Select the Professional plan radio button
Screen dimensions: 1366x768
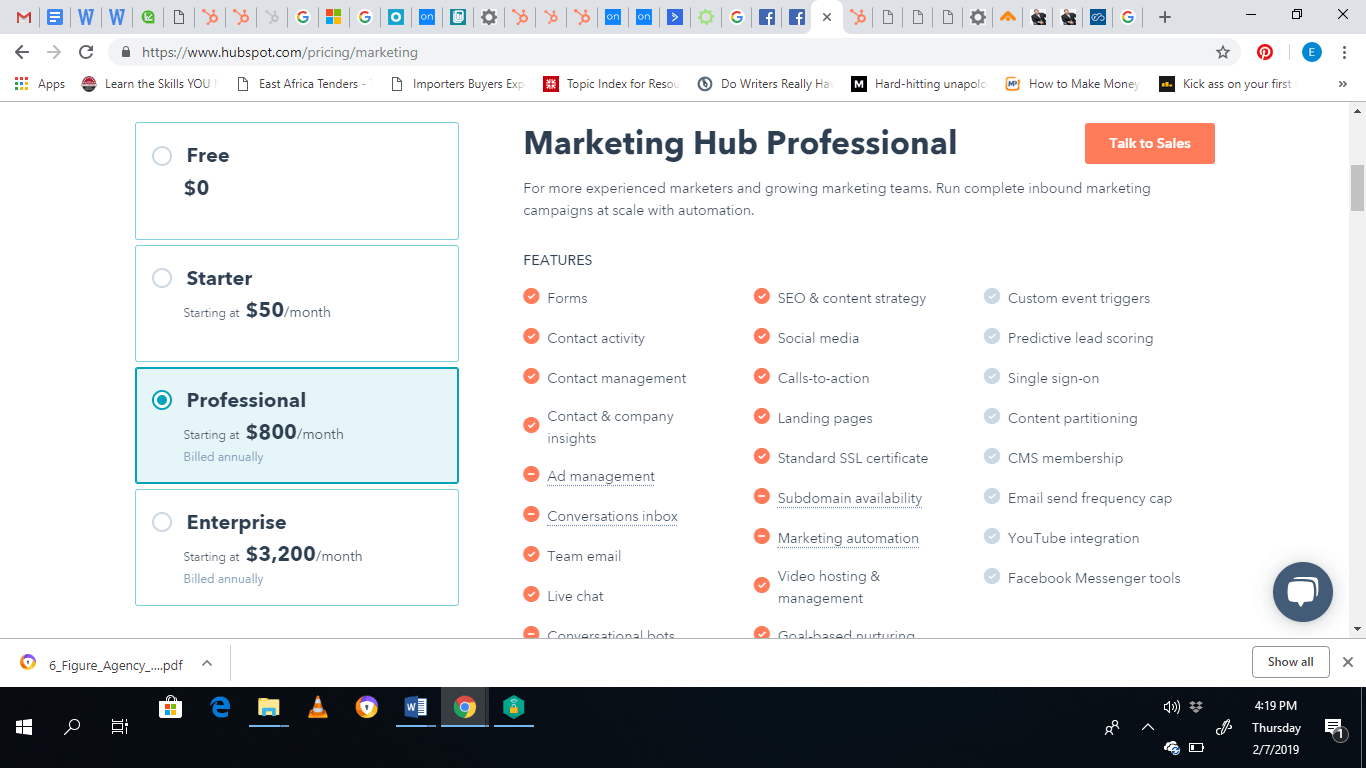tap(162, 400)
